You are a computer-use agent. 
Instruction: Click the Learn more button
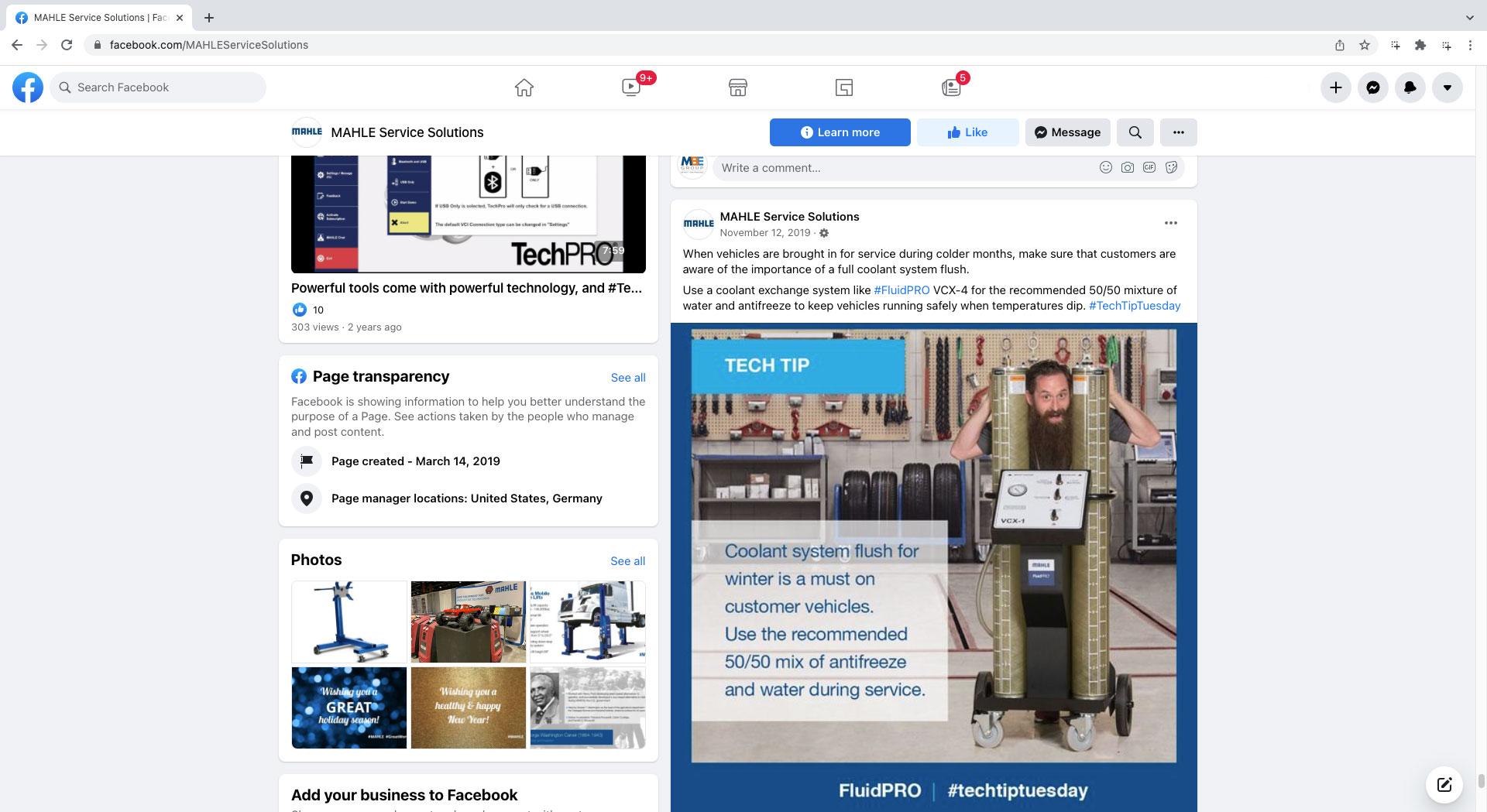pos(840,132)
